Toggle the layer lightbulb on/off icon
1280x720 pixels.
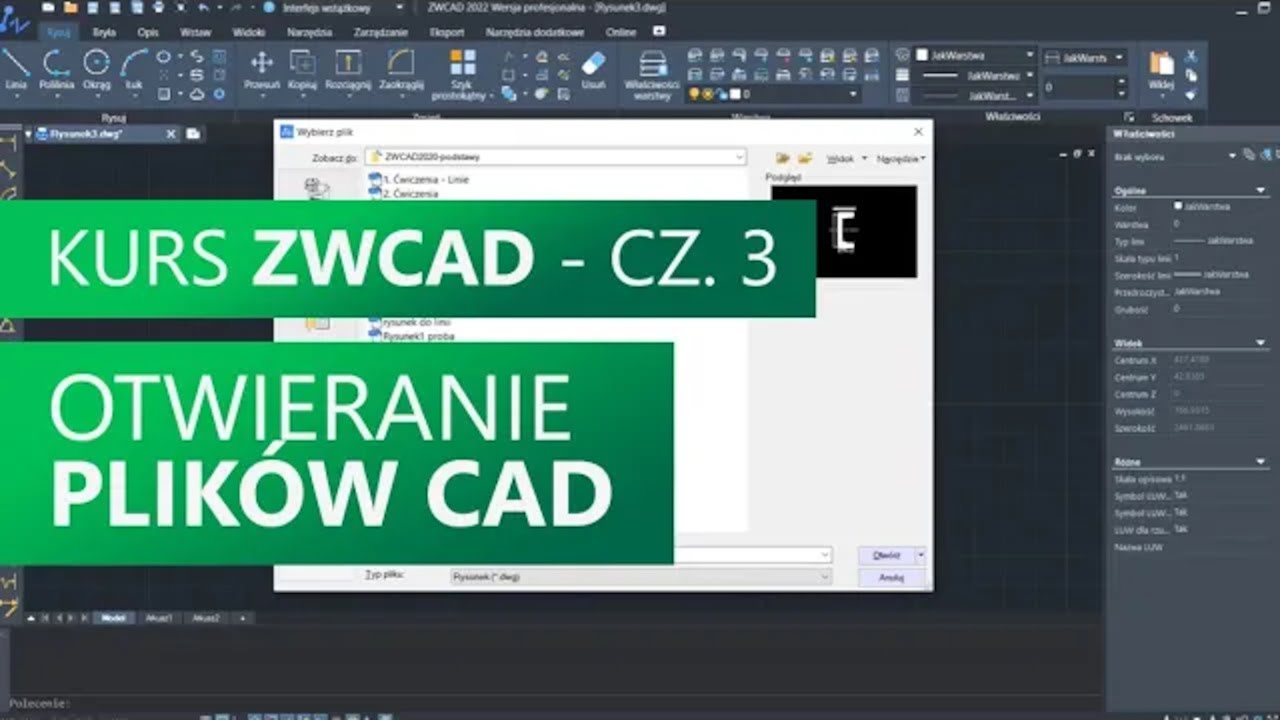coord(692,94)
